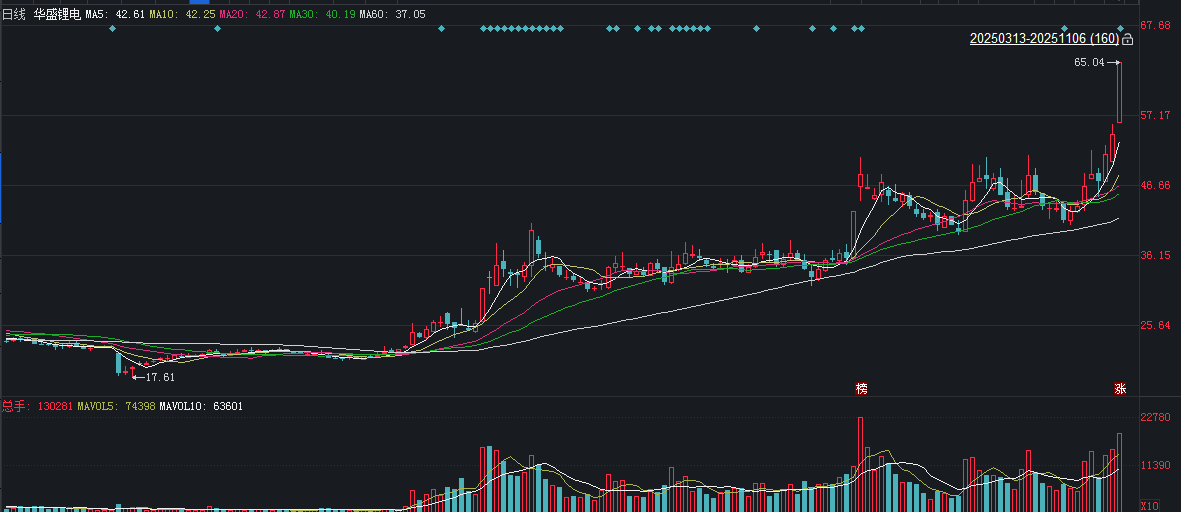The image size is (1181, 512).
Task: Click the red 榜 marker icon
Action: [x=861, y=388]
